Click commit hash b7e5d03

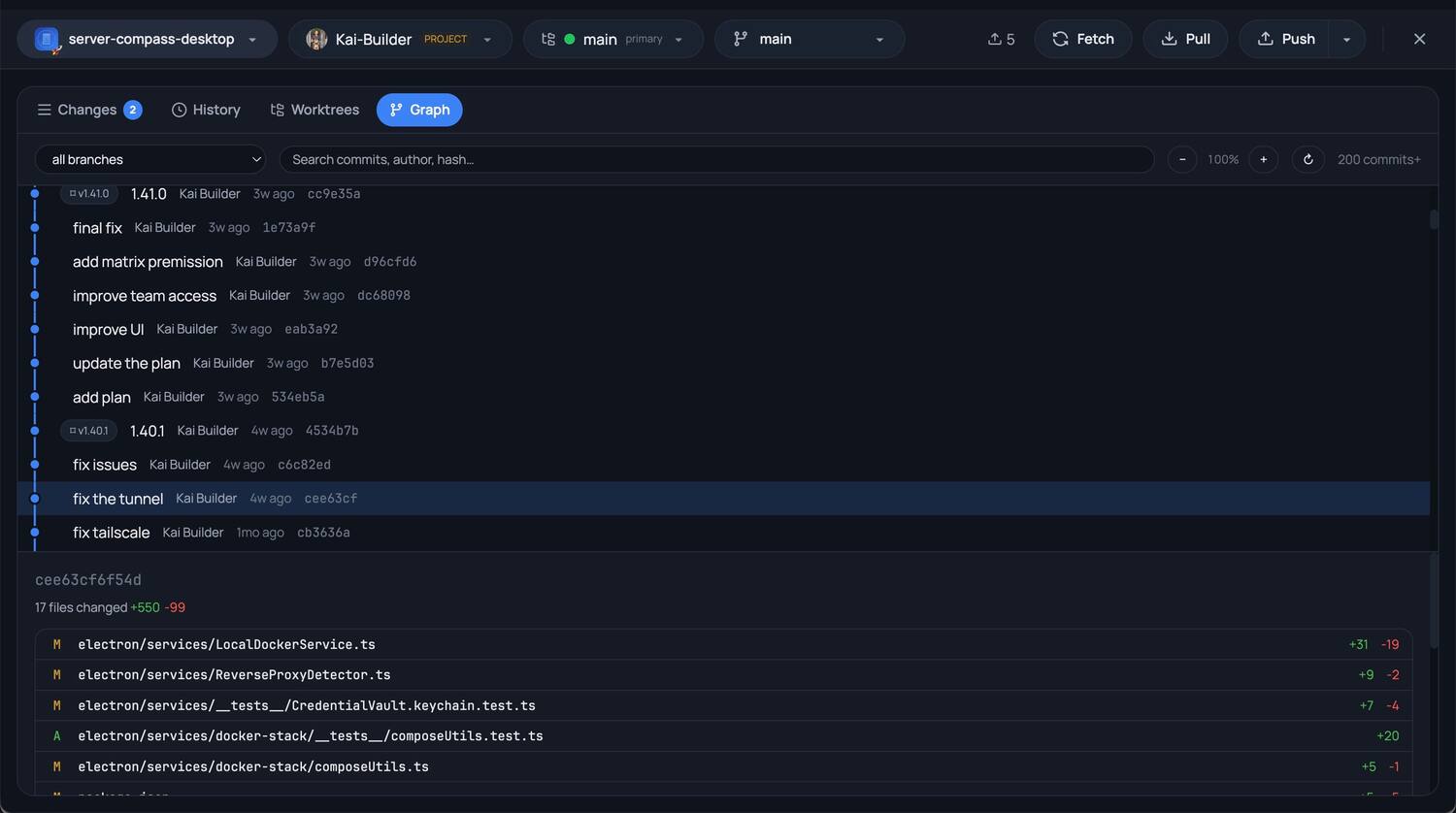coord(347,363)
